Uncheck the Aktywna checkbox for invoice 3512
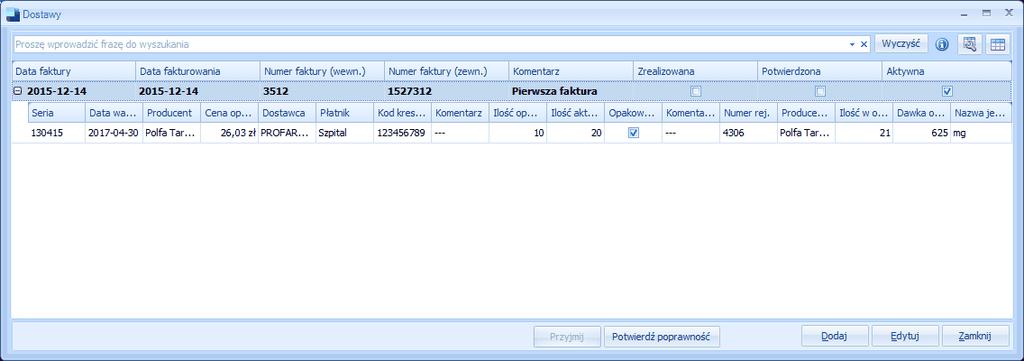 coord(948,91)
